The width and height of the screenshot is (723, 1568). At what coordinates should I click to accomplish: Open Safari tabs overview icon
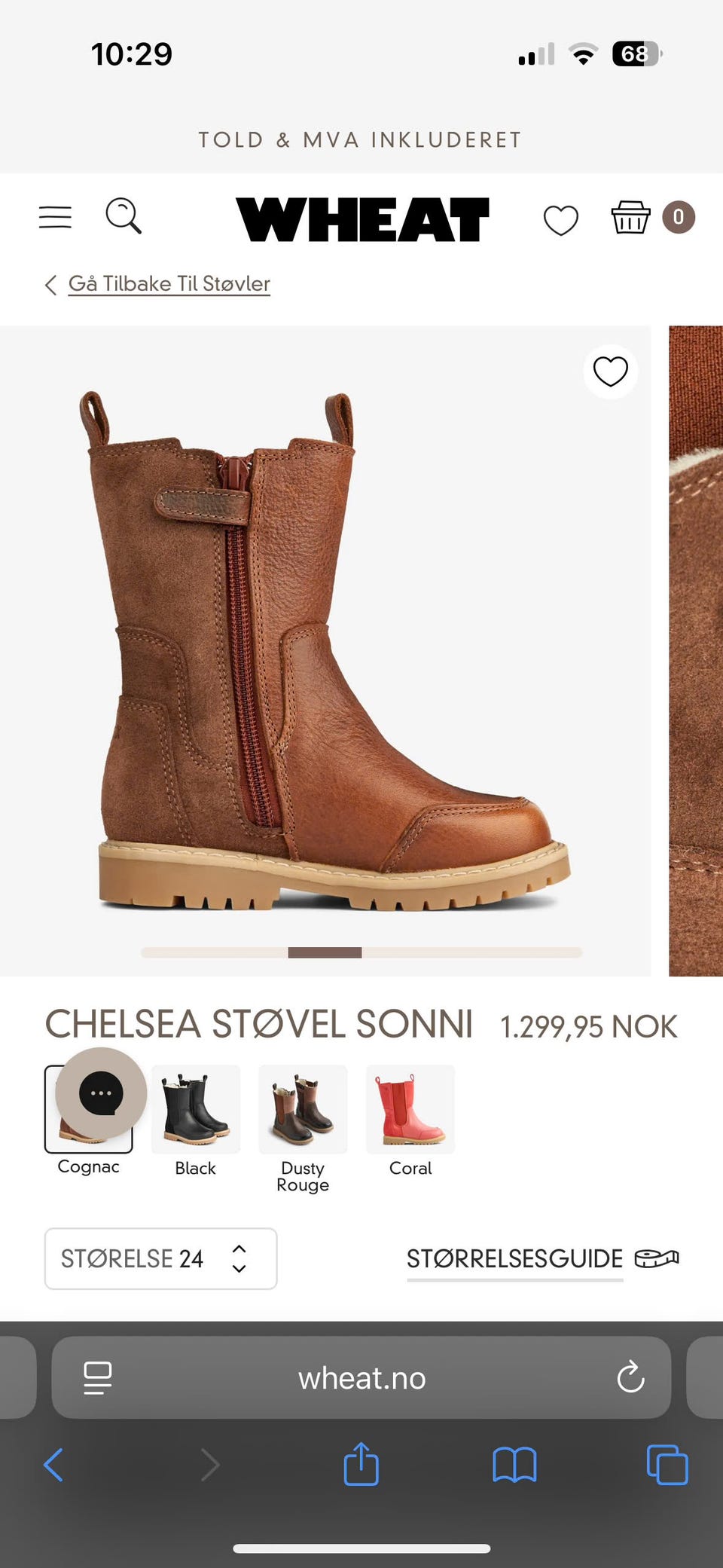667,1465
